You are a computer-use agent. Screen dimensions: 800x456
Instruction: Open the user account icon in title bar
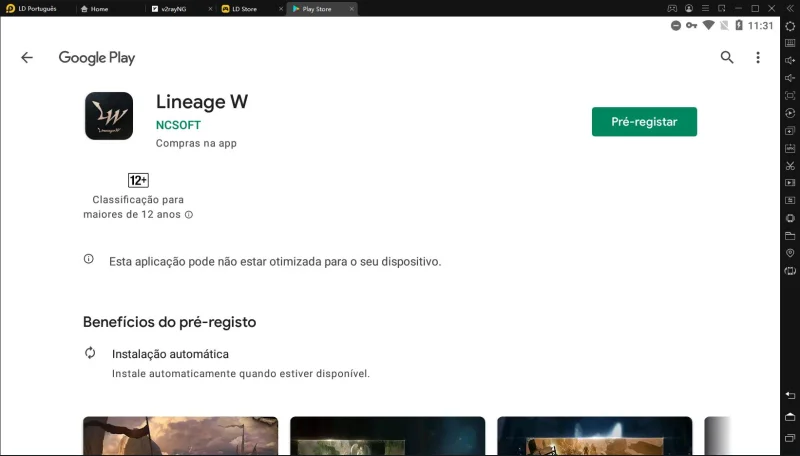(689, 8)
